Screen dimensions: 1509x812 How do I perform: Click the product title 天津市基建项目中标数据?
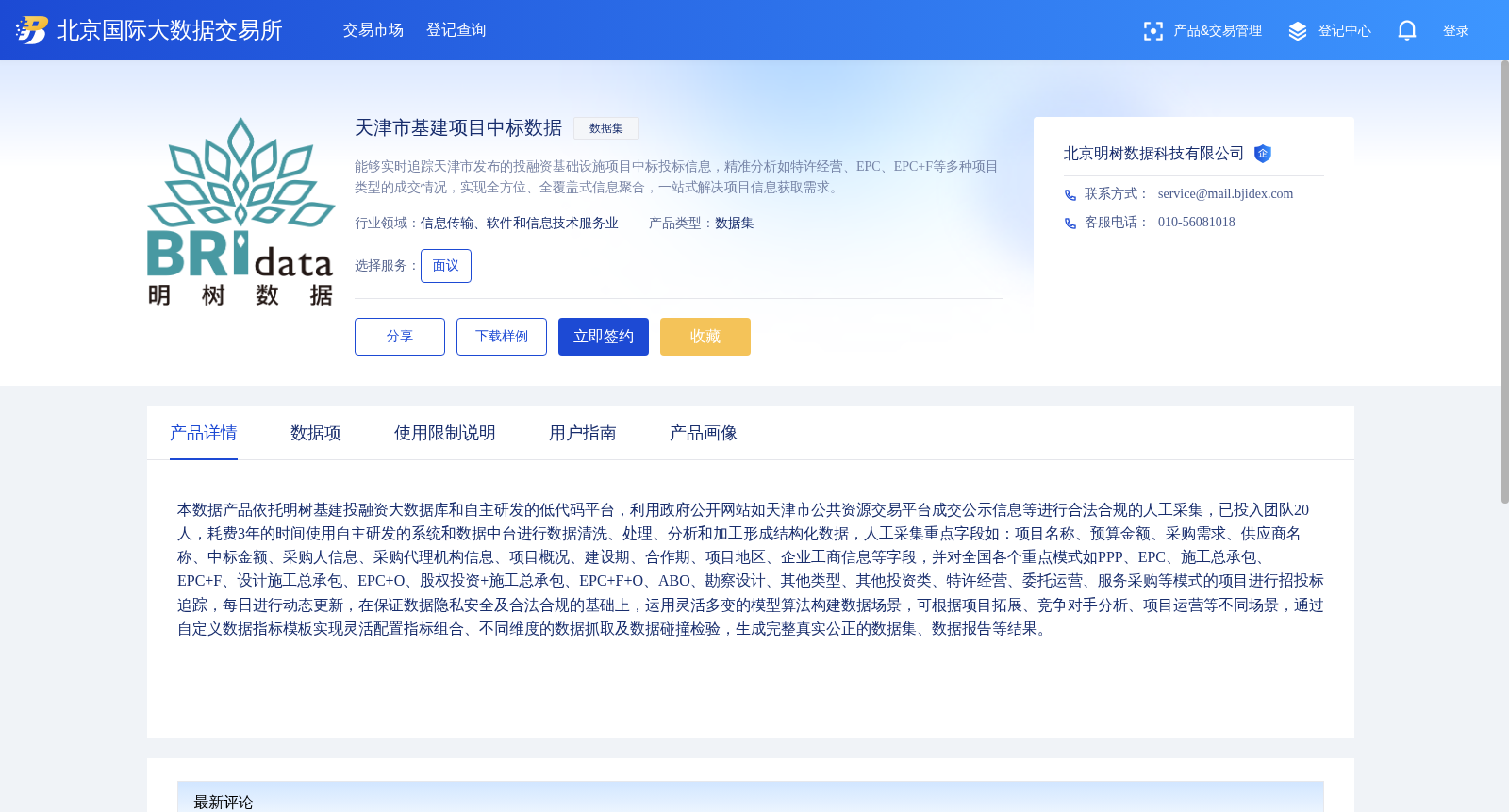pyautogui.click(x=458, y=127)
